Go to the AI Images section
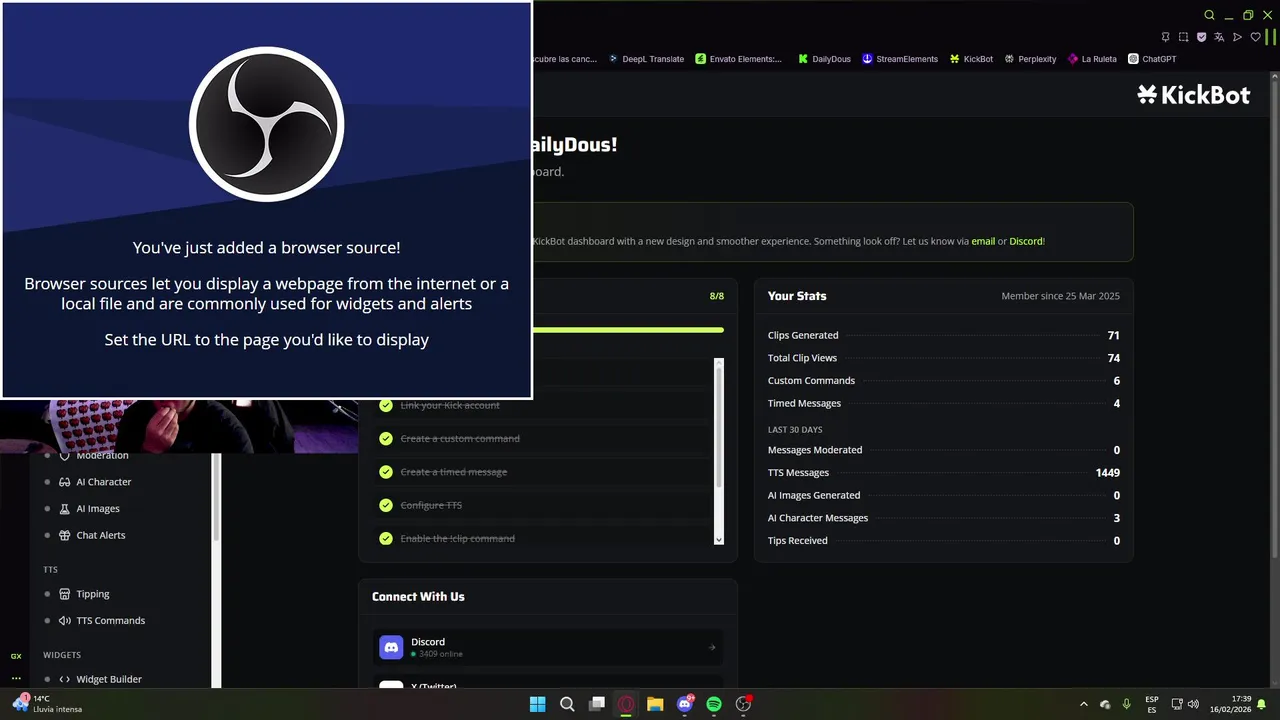The height and width of the screenshot is (720, 1280). [x=98, y=509]
